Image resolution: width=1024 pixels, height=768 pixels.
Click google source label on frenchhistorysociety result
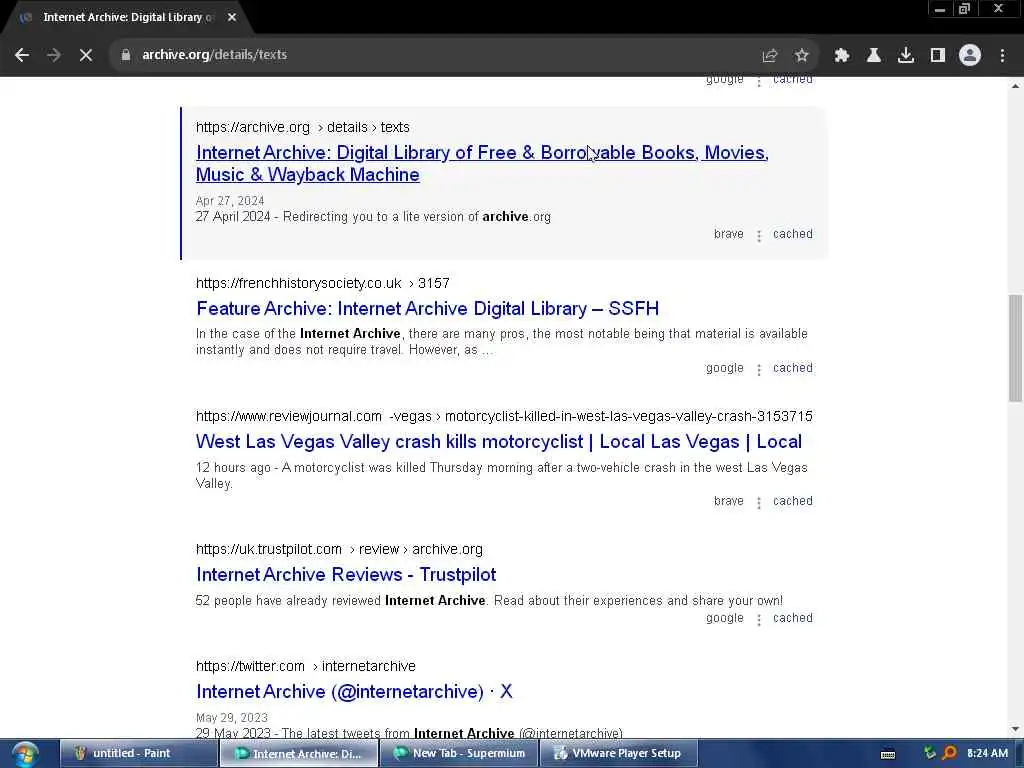(725, 368)
